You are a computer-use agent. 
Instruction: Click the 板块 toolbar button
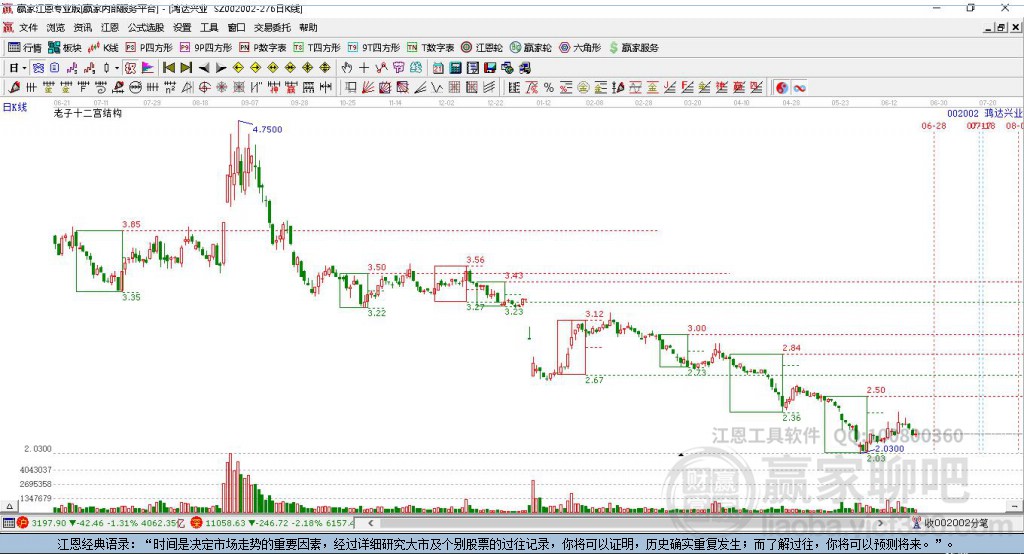[x=65, y=48]
